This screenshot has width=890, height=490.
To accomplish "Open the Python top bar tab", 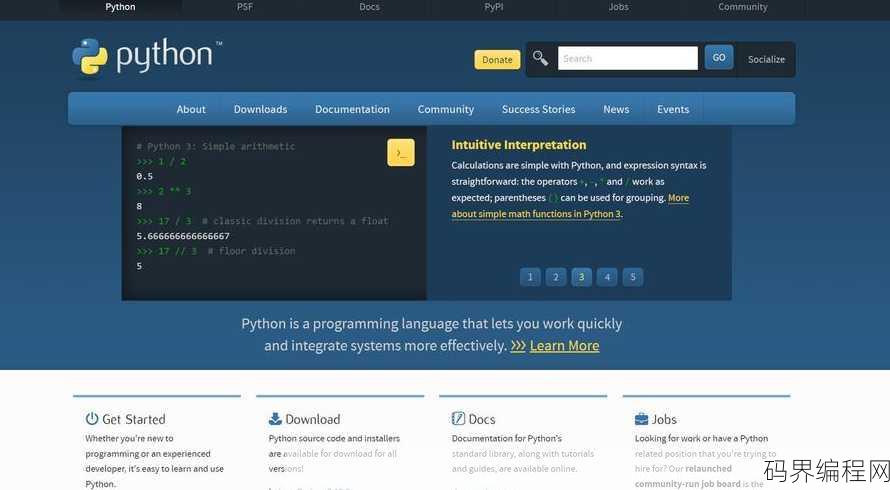I will (x=120, y=7).
